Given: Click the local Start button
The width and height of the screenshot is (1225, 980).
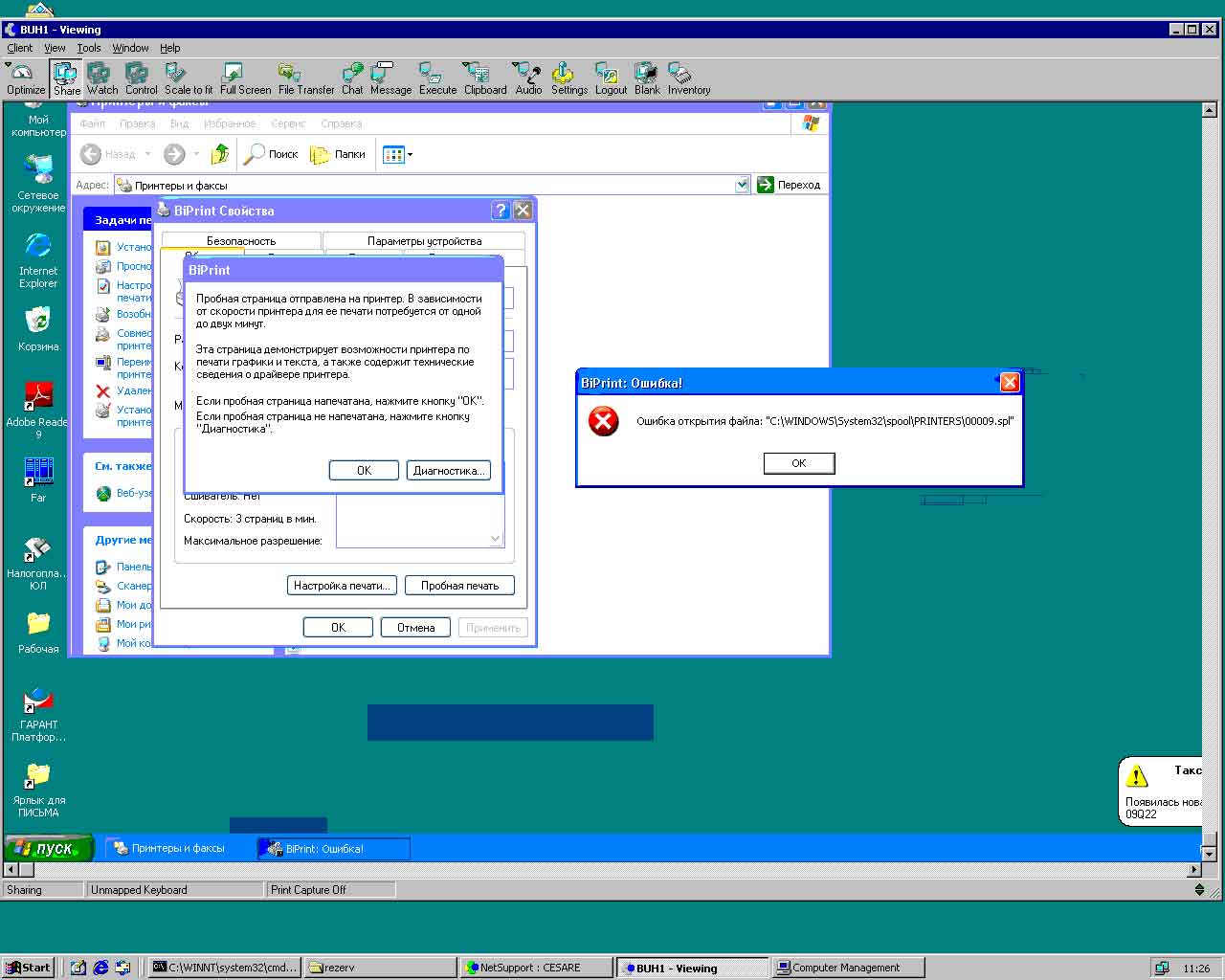Looking at the screenshot, I should click(x=27, y=968).
